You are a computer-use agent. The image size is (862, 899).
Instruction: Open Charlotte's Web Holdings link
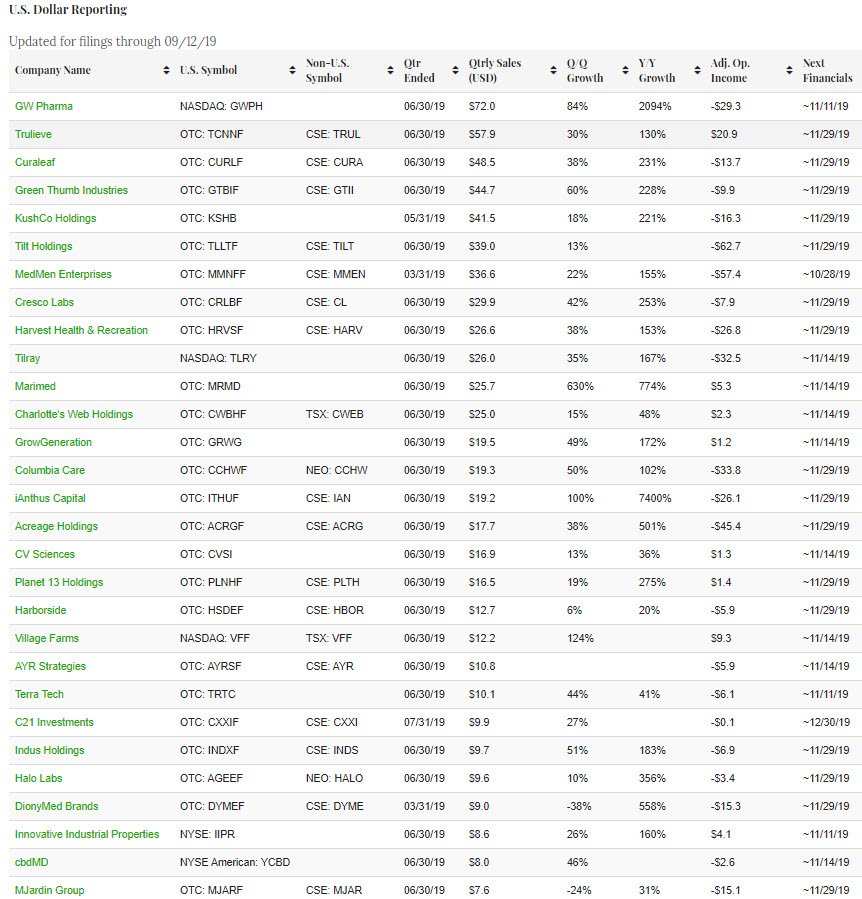(x=74, y=414)
